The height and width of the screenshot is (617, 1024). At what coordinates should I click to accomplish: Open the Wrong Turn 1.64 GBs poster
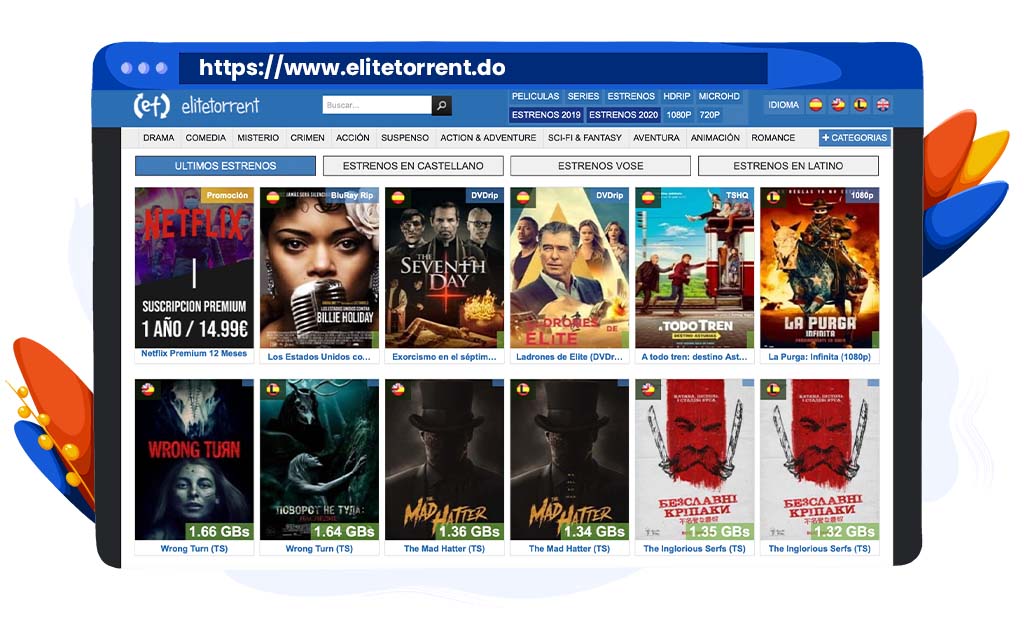[319, 460]
